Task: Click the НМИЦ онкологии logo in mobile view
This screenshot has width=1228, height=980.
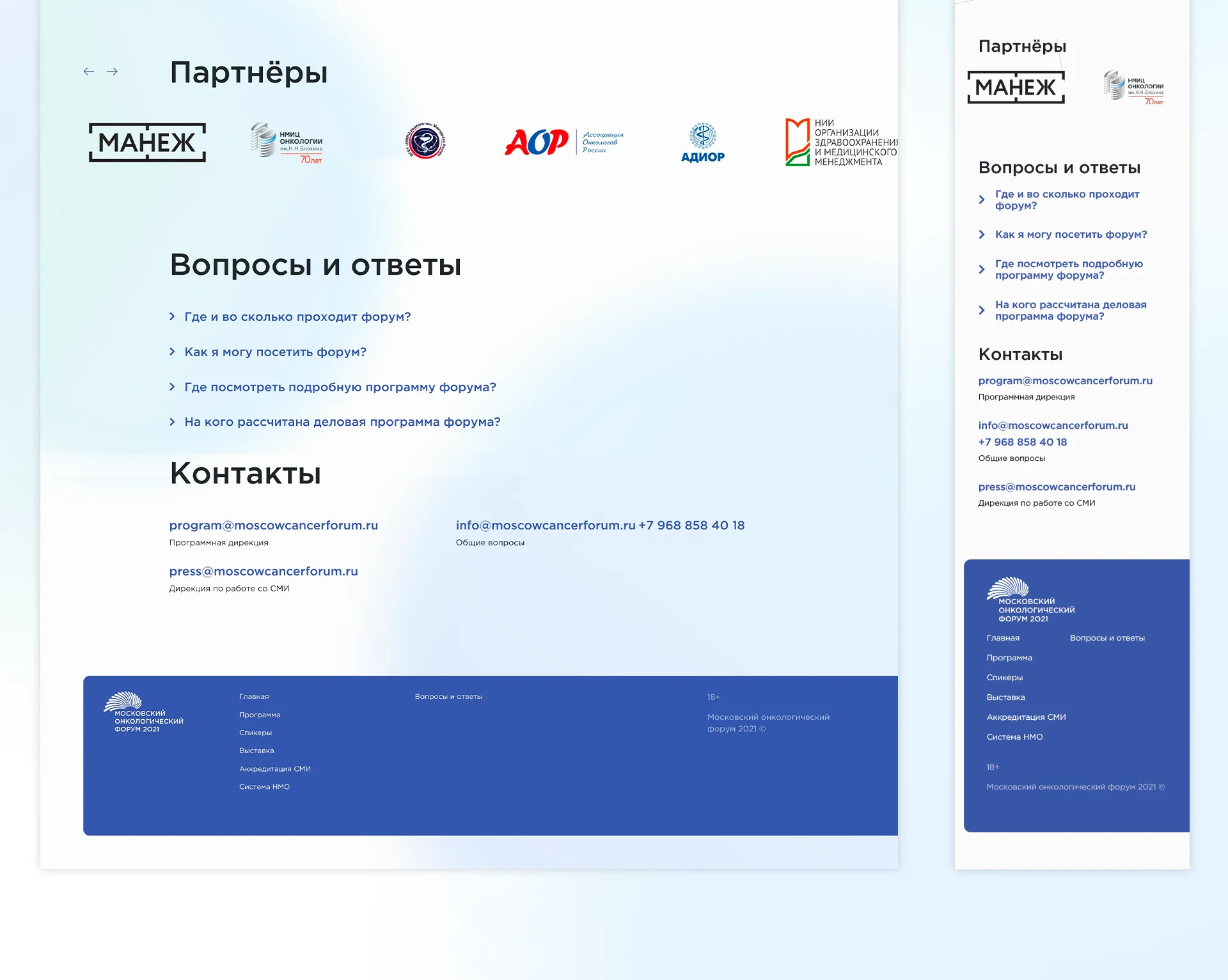Action: pyautogui.click(x=1134, y=87)
